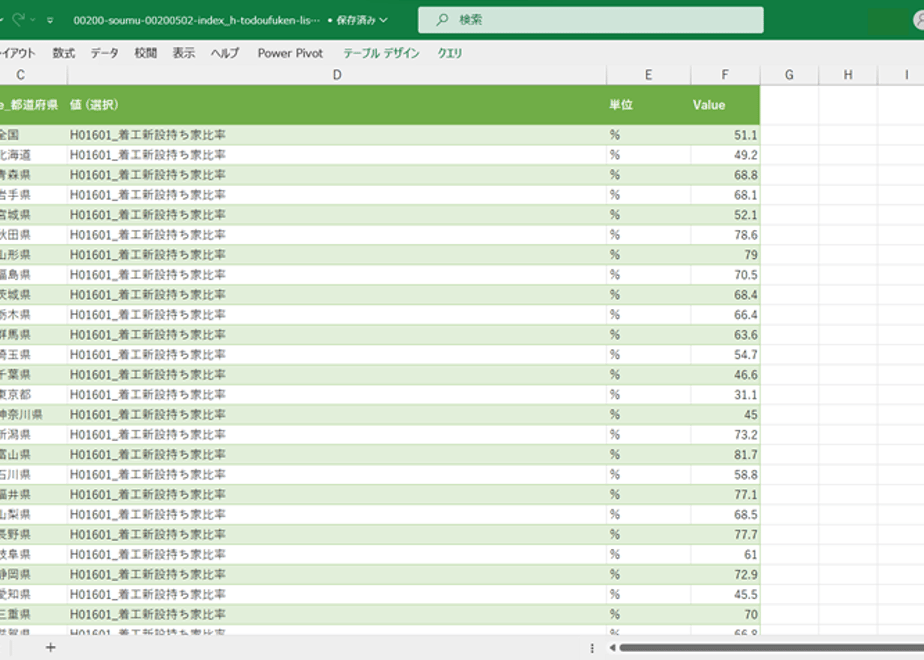Select column D header
This screenshot has height=660, width=924.
[x=336, y=75]
